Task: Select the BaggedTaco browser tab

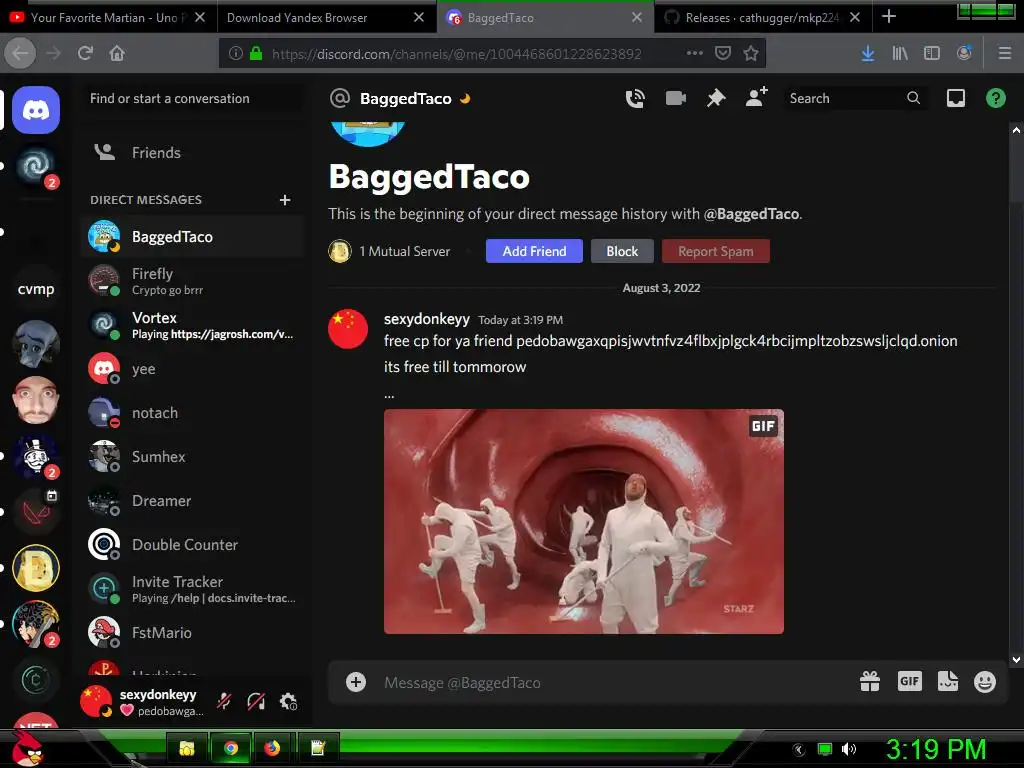Action: pos(545,18)
